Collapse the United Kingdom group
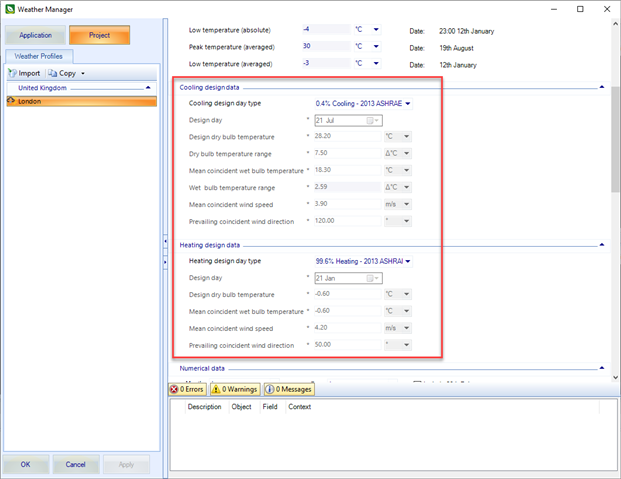Viewport: 621px width, 479px height. (x=148, y=88)
